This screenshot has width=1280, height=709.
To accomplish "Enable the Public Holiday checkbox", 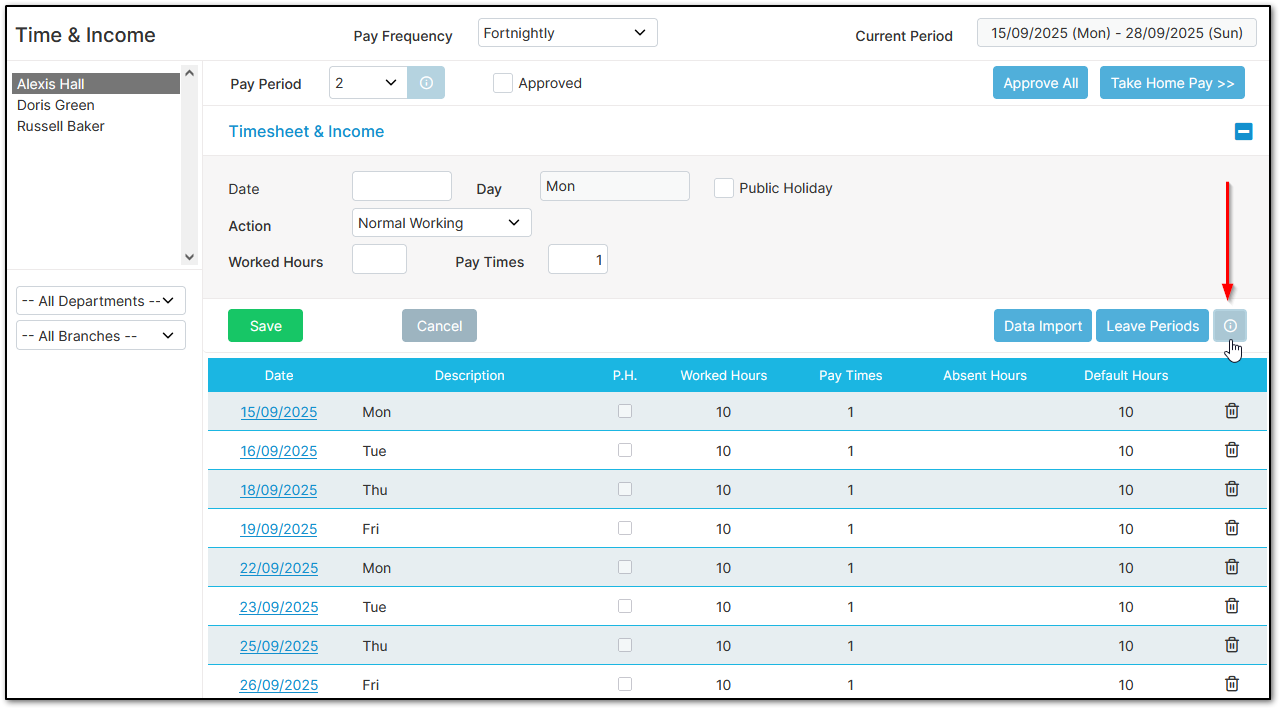I will [724, 188].
